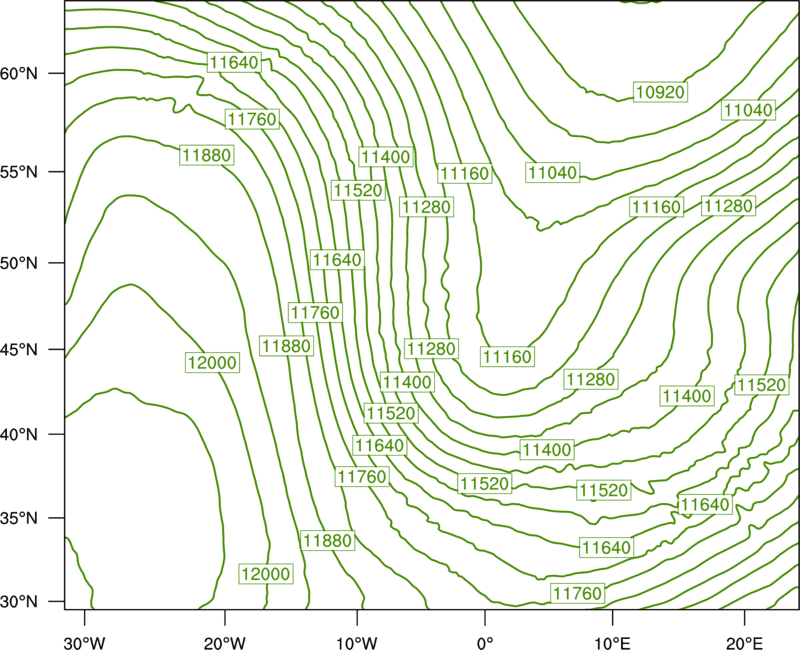This screenshot has width=800, height=650.
Task: Select the 20°W longitude tick label
Action: click(x=224, y=643)
